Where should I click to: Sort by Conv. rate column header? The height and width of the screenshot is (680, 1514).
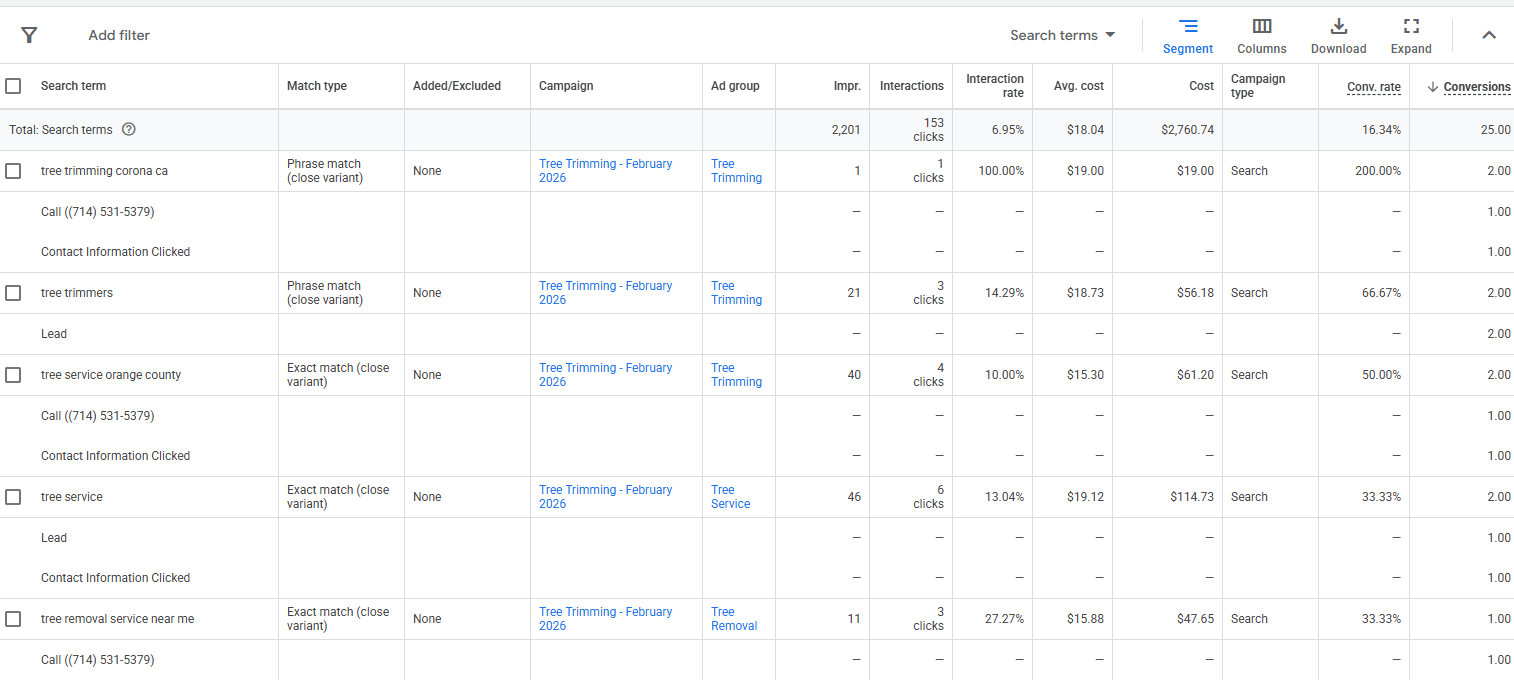[1374, 87]
